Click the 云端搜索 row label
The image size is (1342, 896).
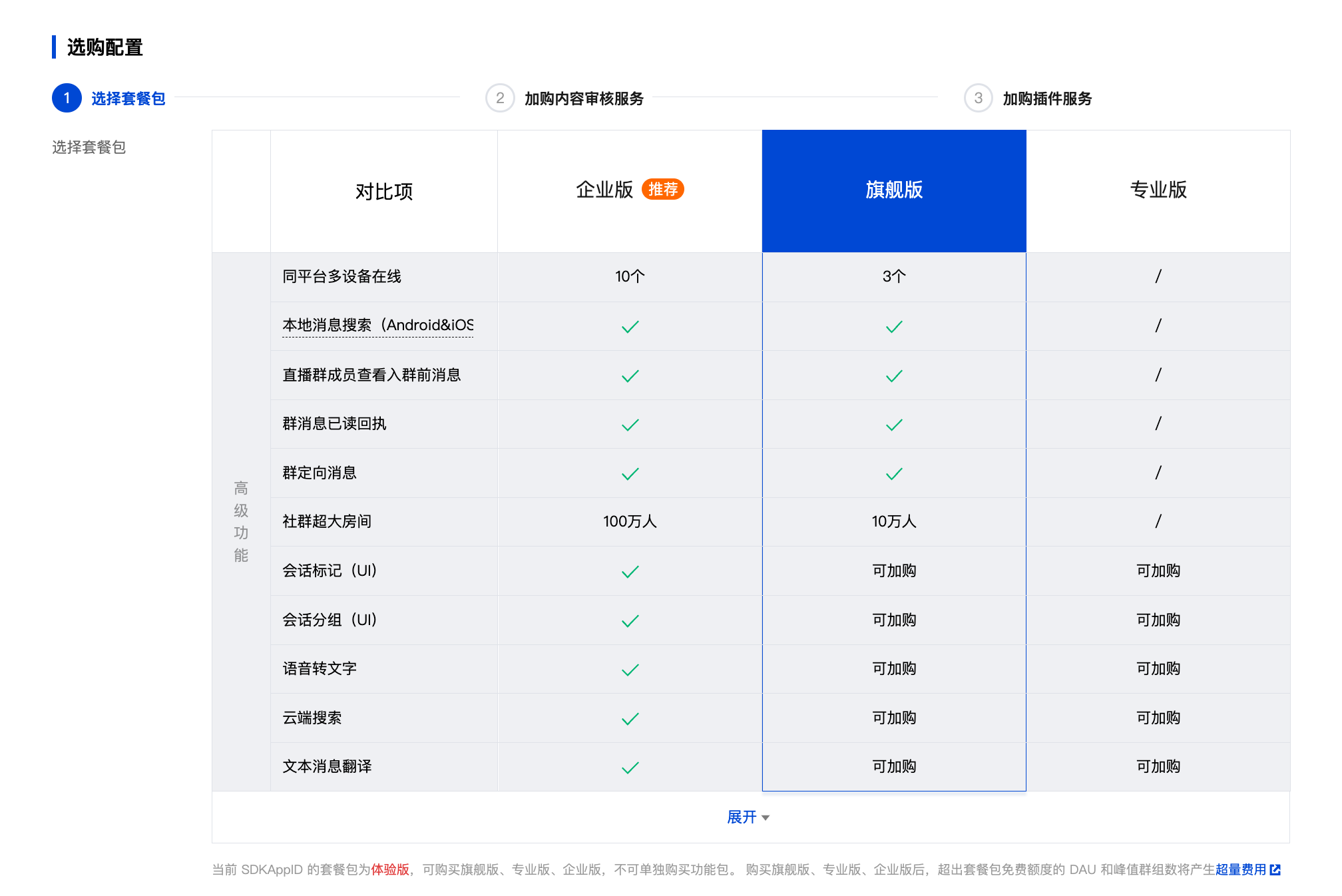pyautogui.click(x=312, y=718)
